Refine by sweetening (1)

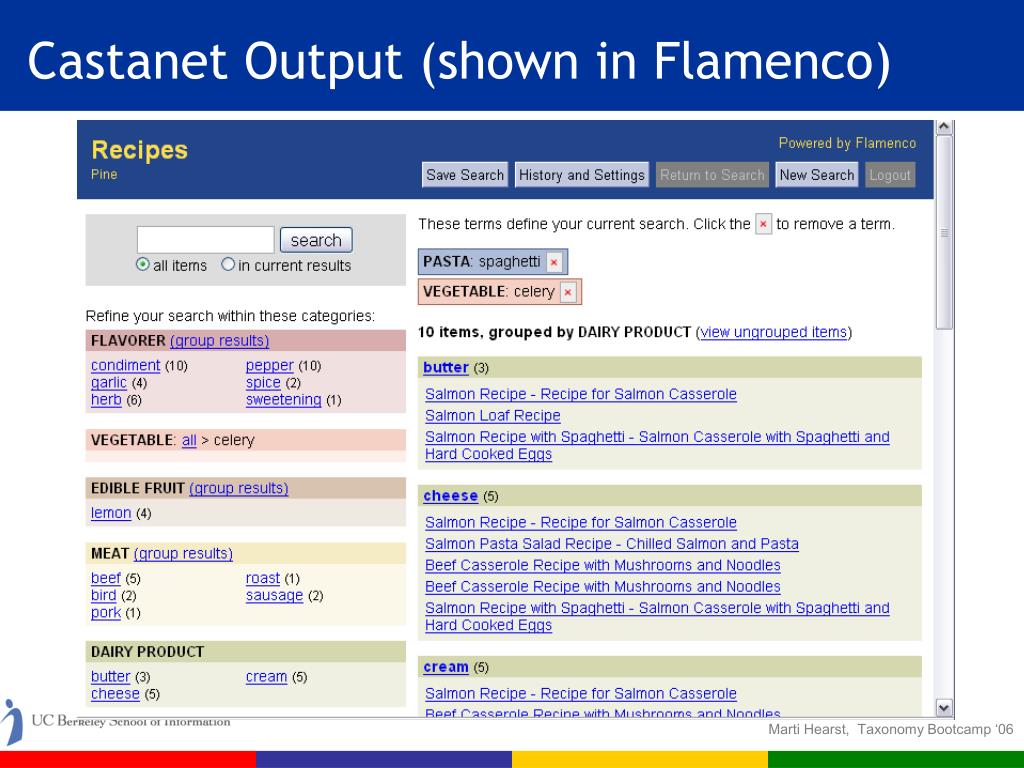click(283, 400)
